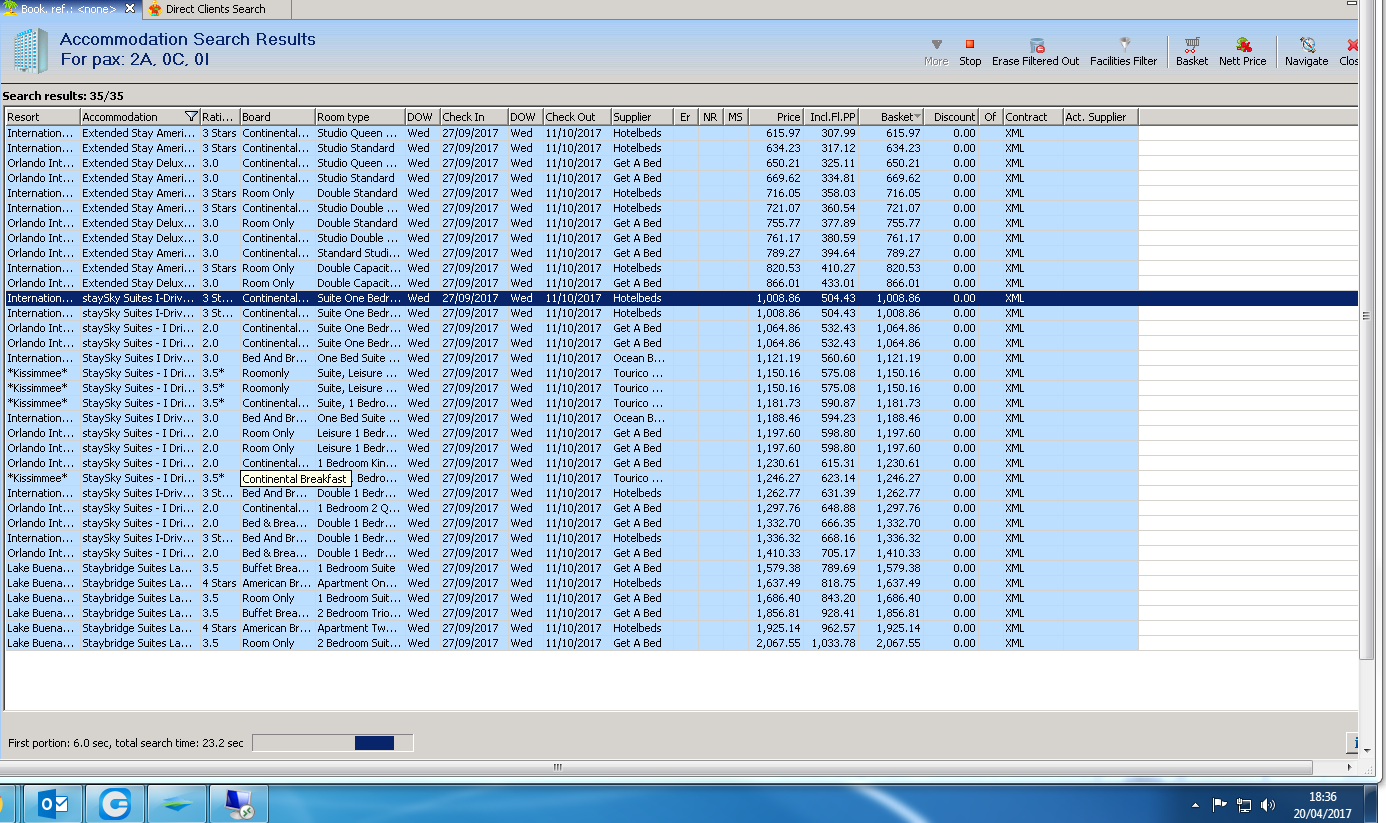Click the Erase Filtered Out toolbar button
The image size is (1386, 823).
(x=1035, y=52)
